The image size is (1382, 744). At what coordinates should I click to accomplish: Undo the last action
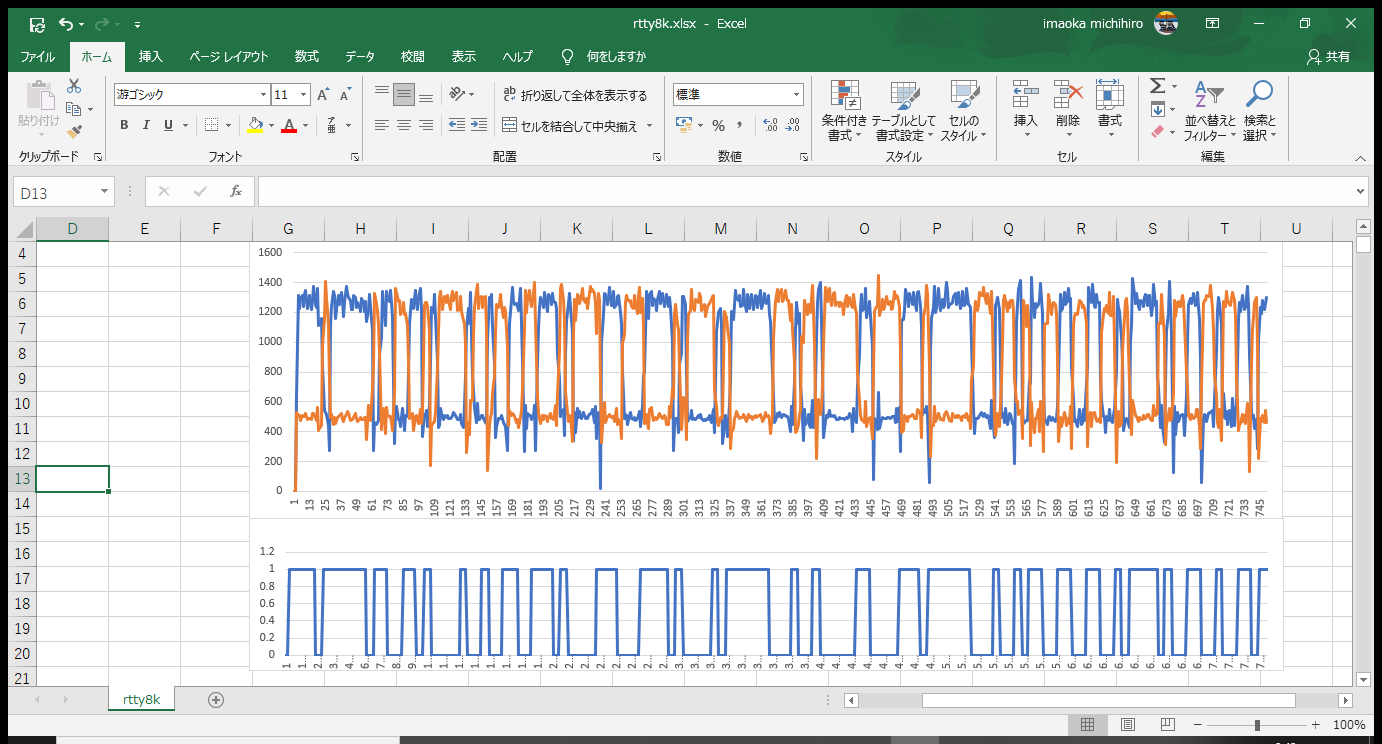tap(66, 23)
